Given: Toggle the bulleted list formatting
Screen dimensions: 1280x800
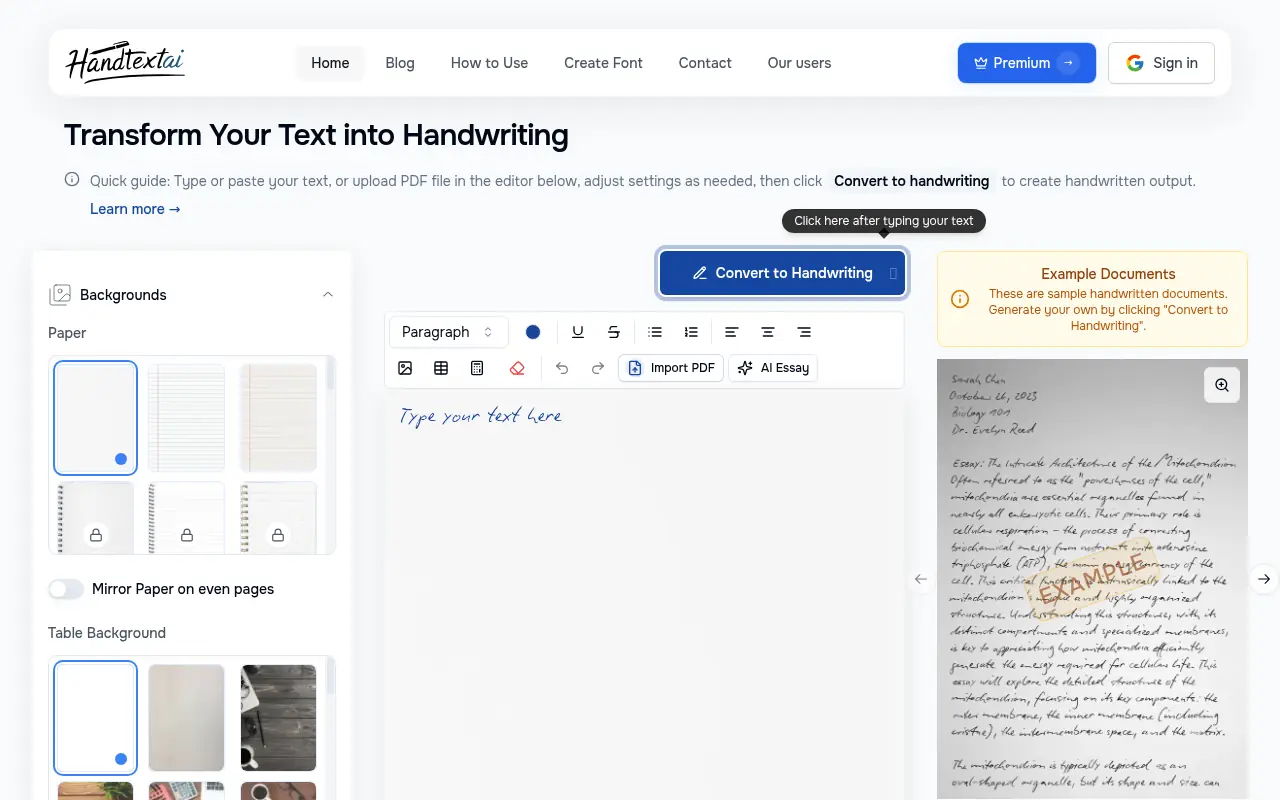Looking at the screenshot, I should (x=655, y=331).
